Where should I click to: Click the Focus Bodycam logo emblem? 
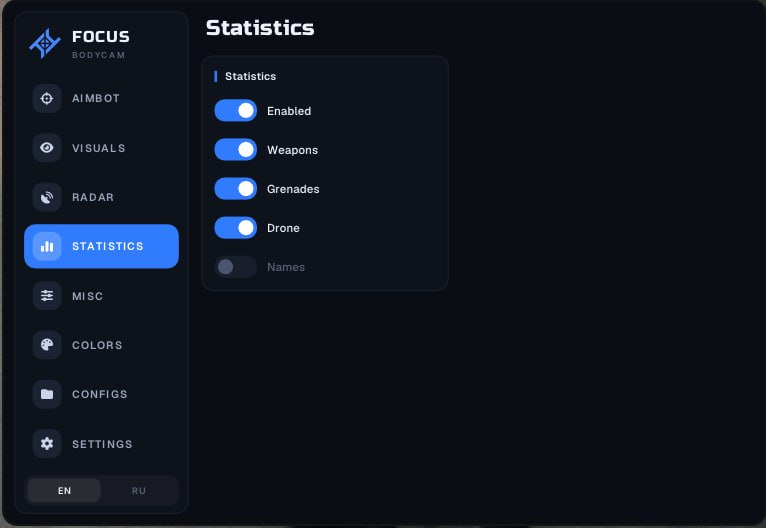[45, 43]
